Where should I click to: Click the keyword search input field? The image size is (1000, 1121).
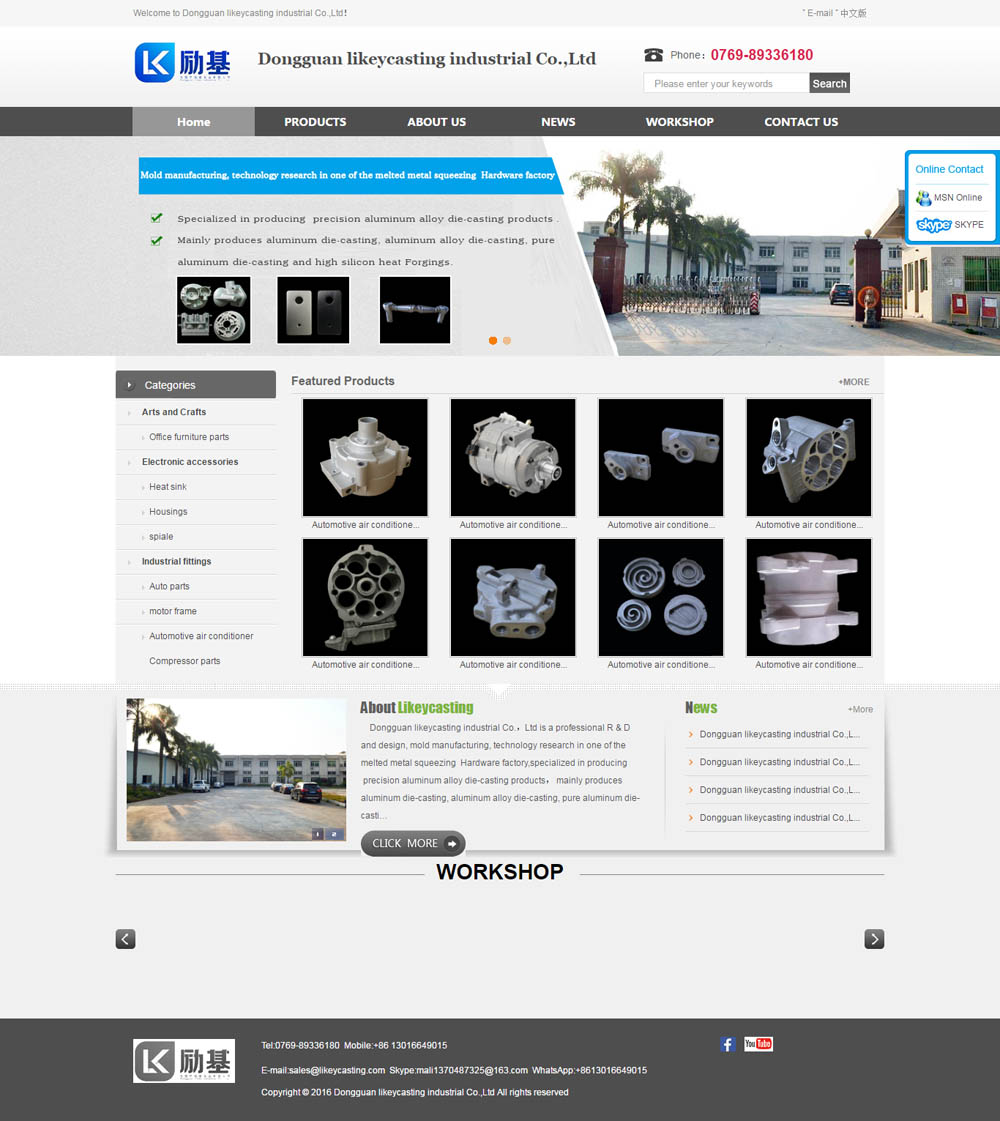[726, 84]
